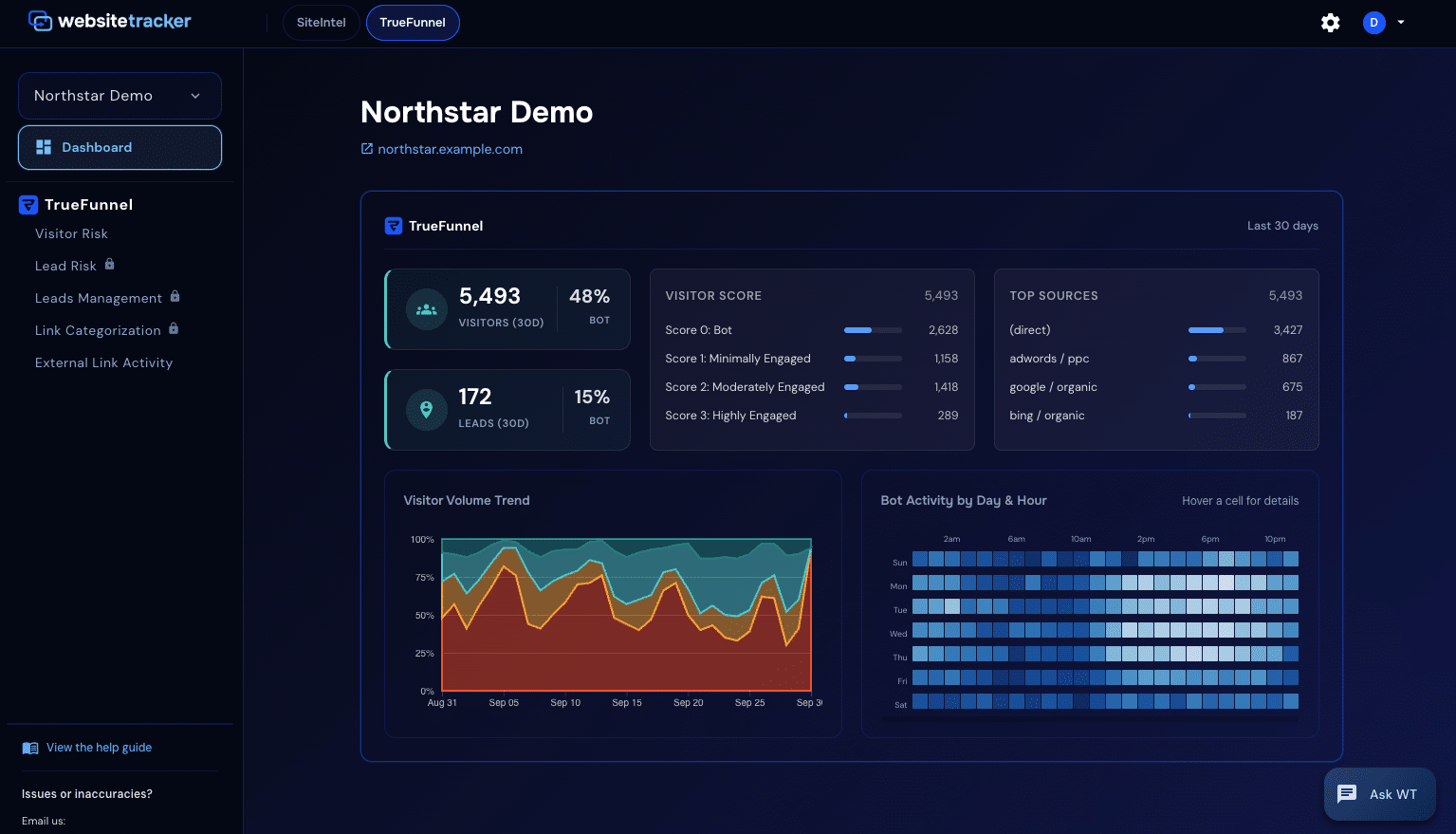Click the Sun row in the bot heatmap
The height and width of the screenshot is (834, 1456).
click(x=1105, y=559)
